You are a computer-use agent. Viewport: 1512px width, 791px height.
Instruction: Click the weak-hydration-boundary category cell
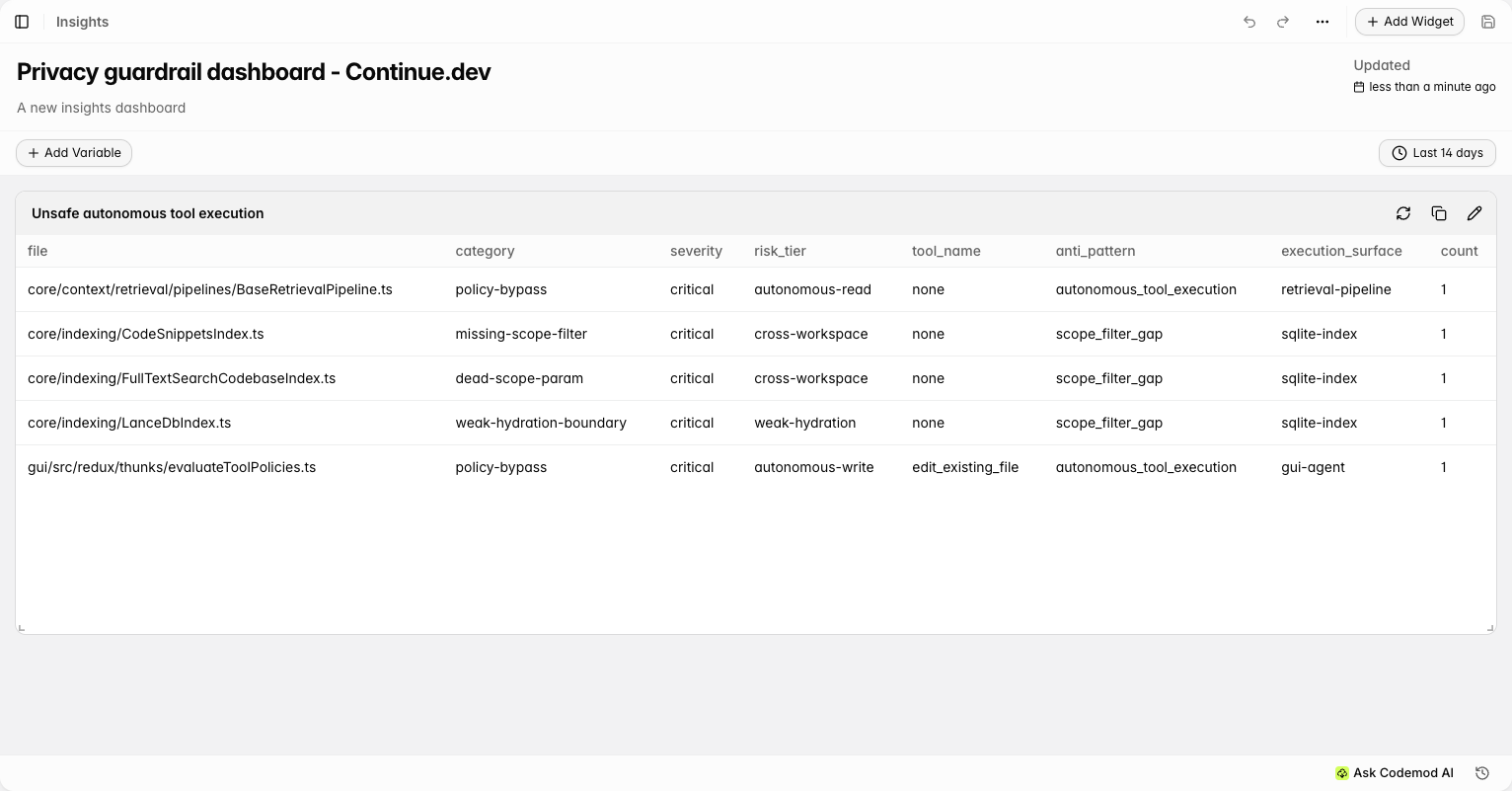coord(541,423)
